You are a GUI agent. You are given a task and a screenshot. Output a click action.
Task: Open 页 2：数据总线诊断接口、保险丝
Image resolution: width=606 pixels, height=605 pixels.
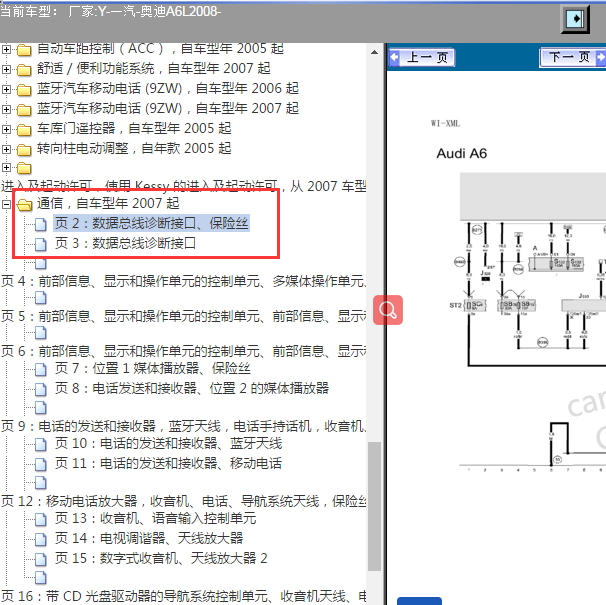tap(151, 223)
